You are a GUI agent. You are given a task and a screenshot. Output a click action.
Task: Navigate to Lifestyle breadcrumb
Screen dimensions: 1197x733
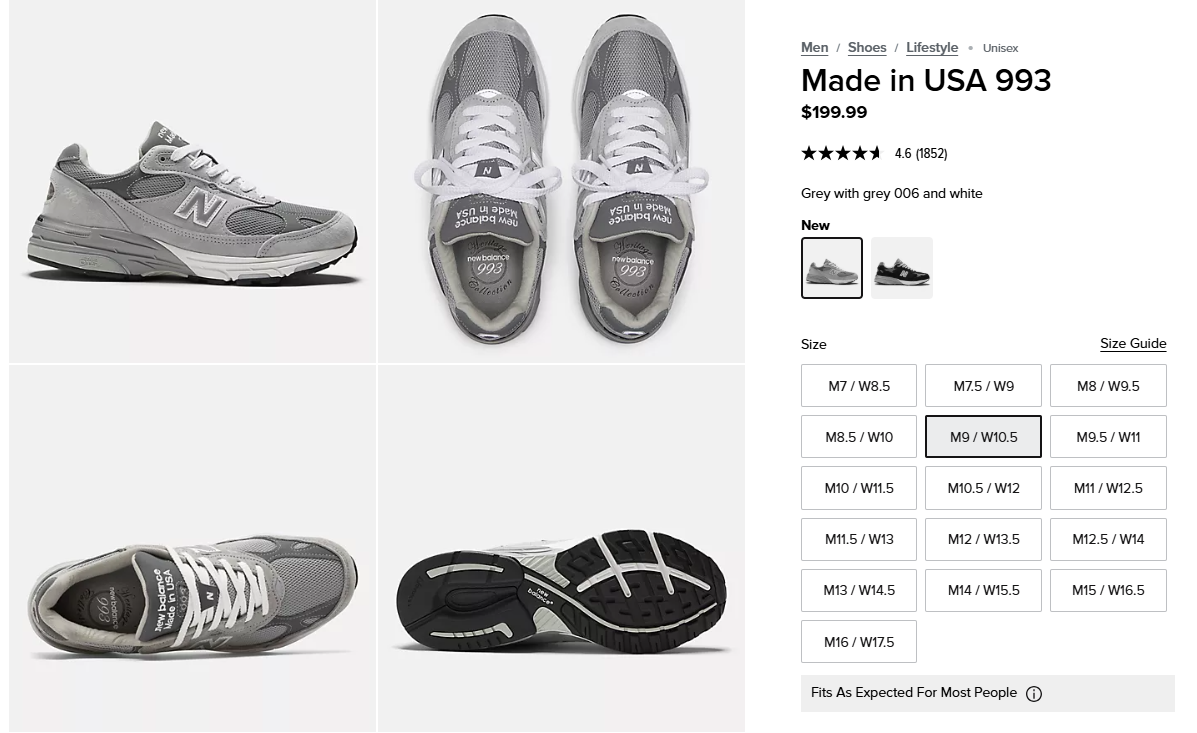[932, 47]
